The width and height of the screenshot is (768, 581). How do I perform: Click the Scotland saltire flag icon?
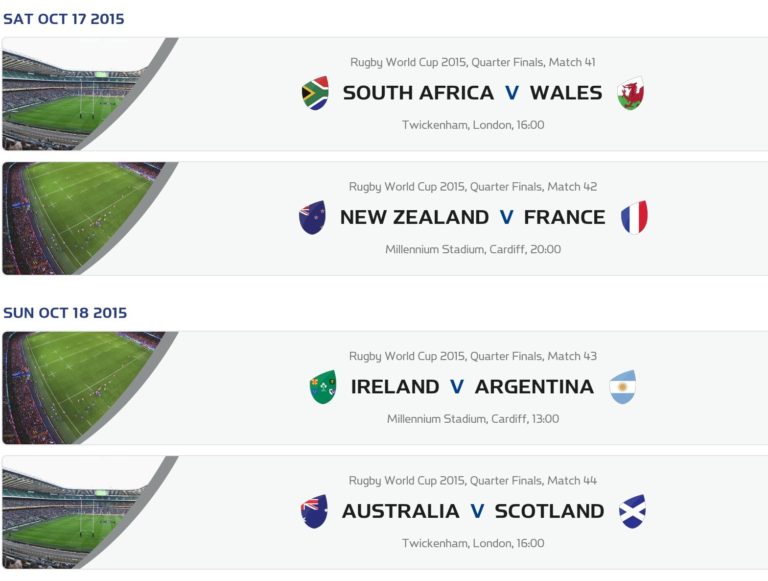pyautogui.click(x=633, y=511)
